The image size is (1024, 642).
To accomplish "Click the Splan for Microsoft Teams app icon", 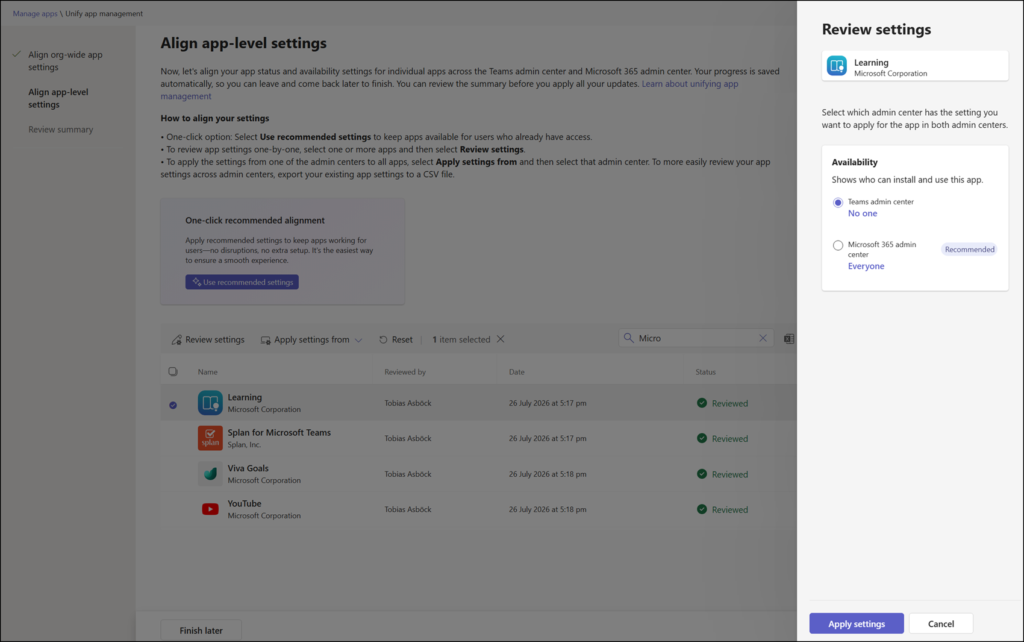I will pyautogui.click(x=210, y=438).
